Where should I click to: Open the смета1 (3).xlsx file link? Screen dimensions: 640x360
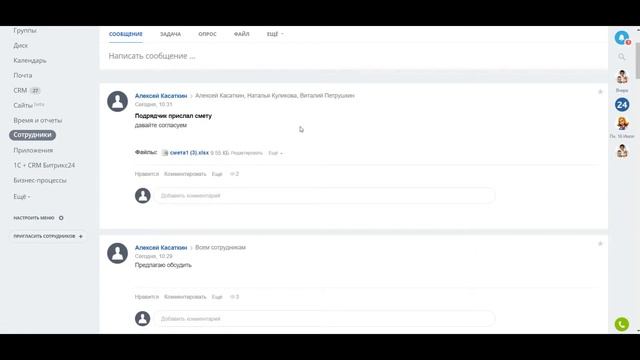click(189, 153)
